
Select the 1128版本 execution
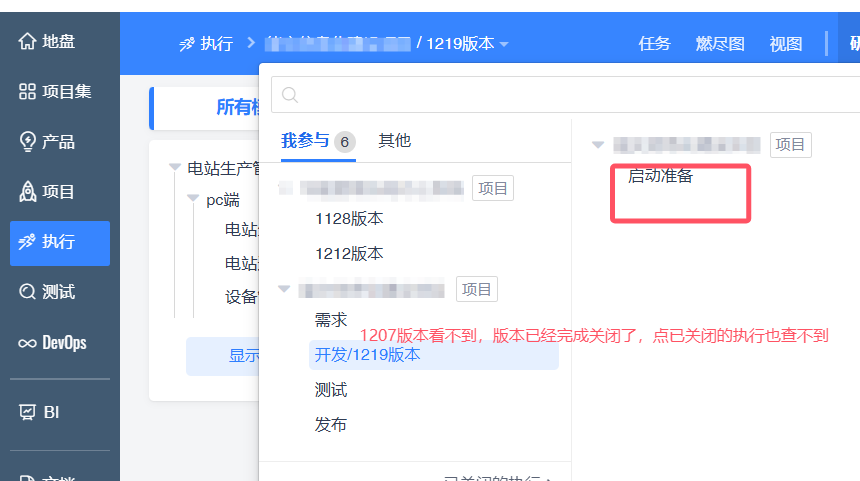349,219
